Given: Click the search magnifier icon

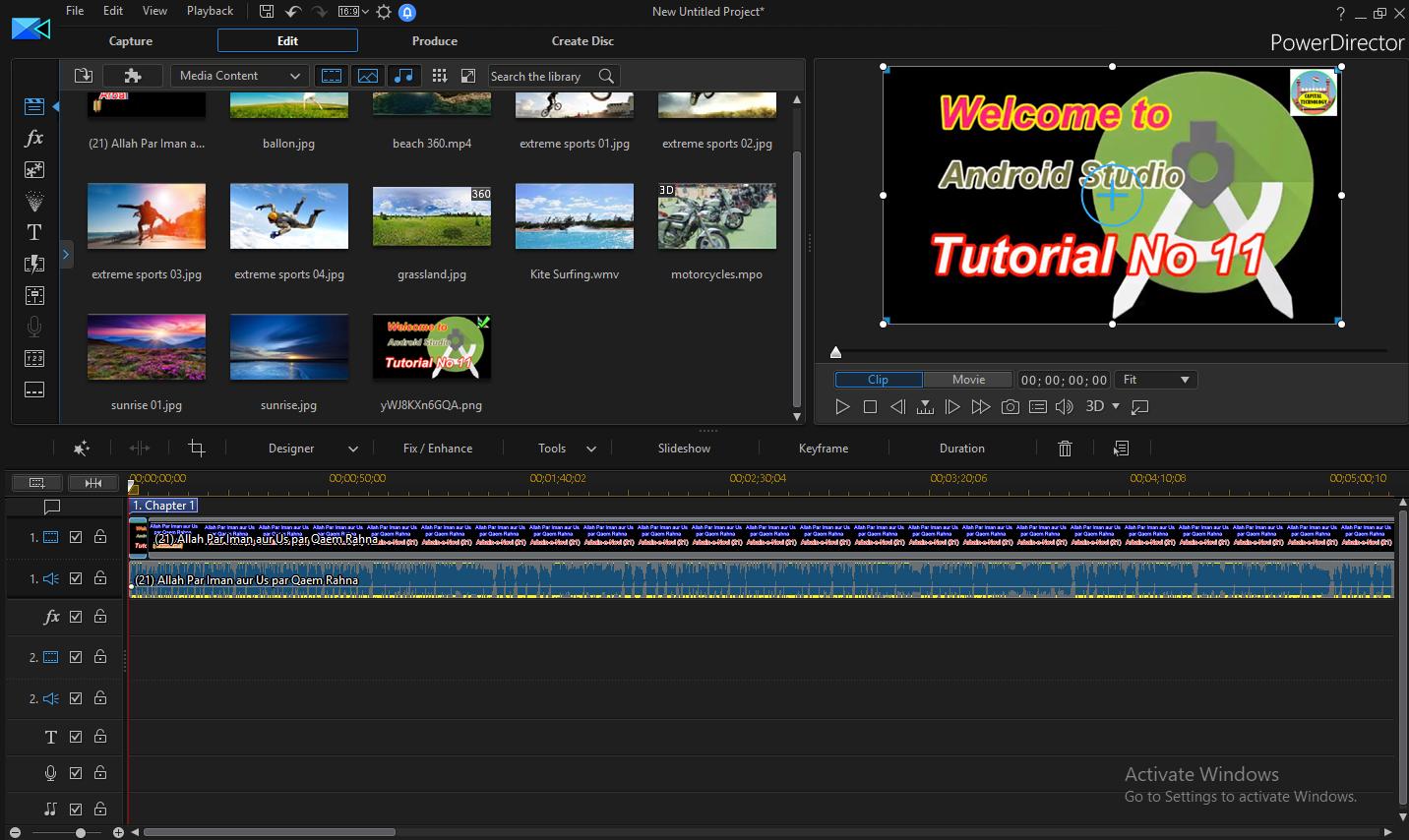Looking at the screenshot, I should (x=607, y=76).
